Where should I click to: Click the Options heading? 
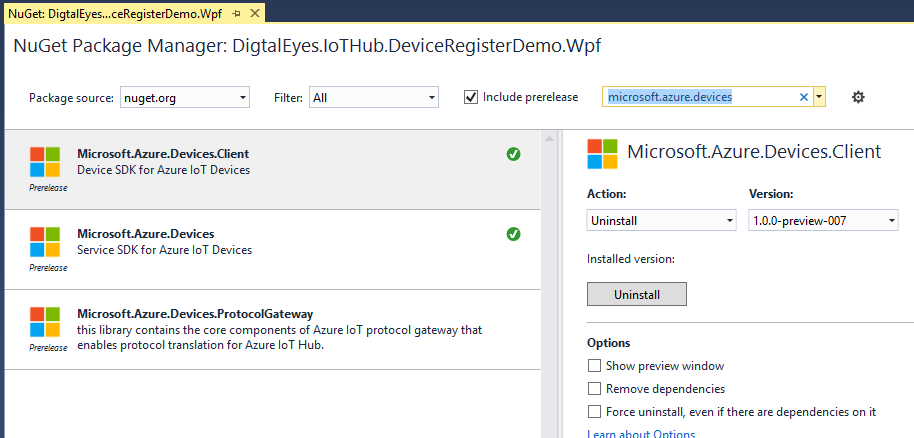[x=609, y=343]
